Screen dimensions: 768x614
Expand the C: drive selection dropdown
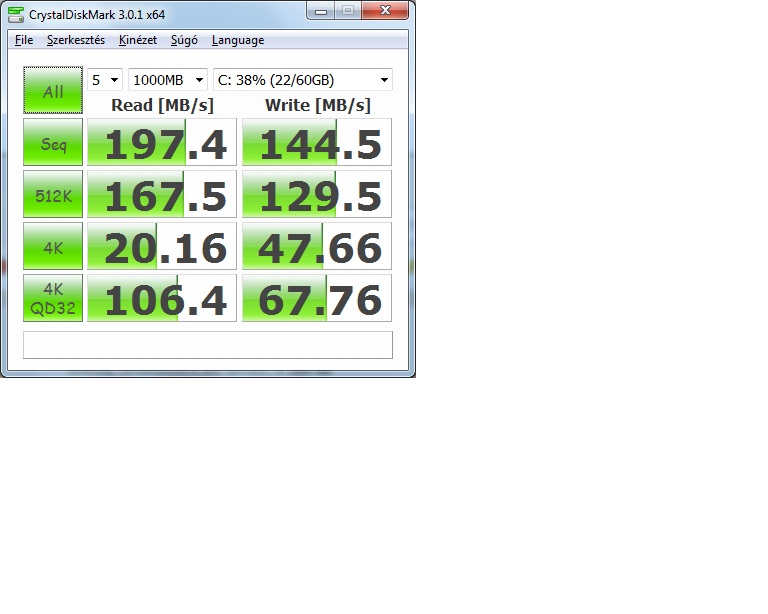coord(303,80)
